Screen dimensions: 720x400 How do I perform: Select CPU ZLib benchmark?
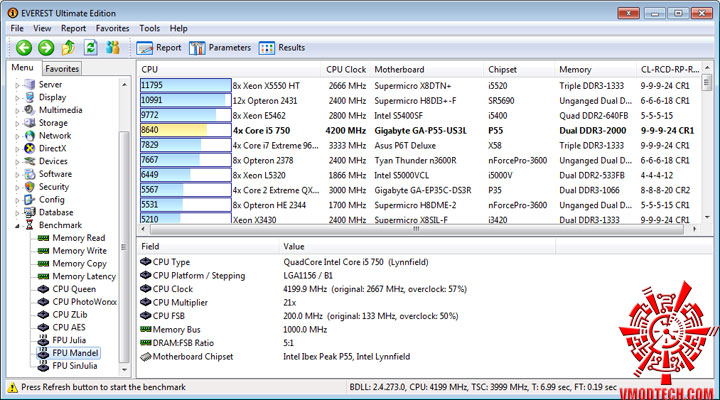click(x=70, y=315)
